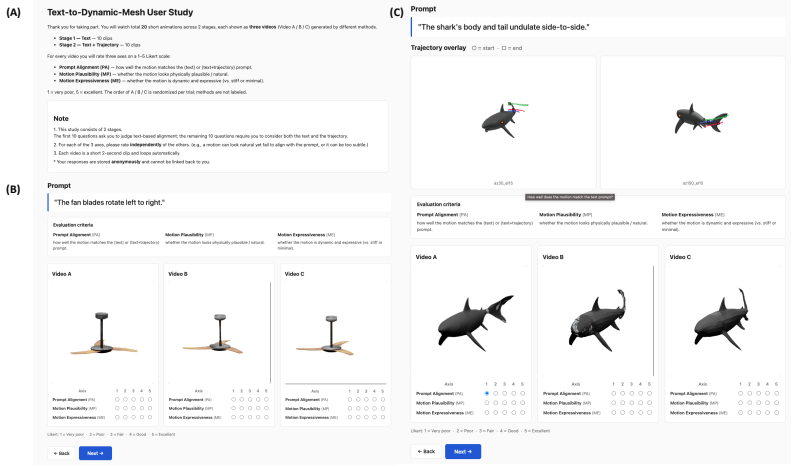
Task: Click the shark animation in Video B
Action: [598, 321]
